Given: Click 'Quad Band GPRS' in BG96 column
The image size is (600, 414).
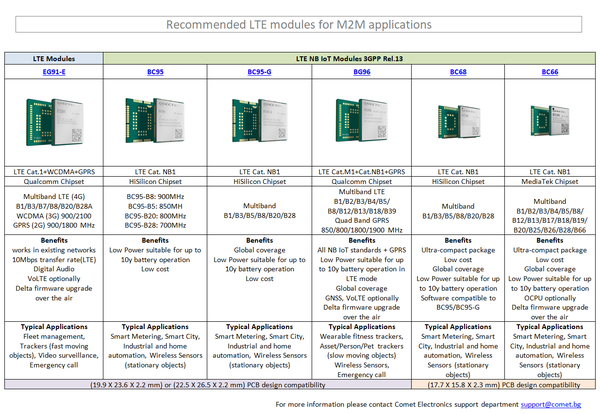Looking at the screenshot, I should 362,220.
